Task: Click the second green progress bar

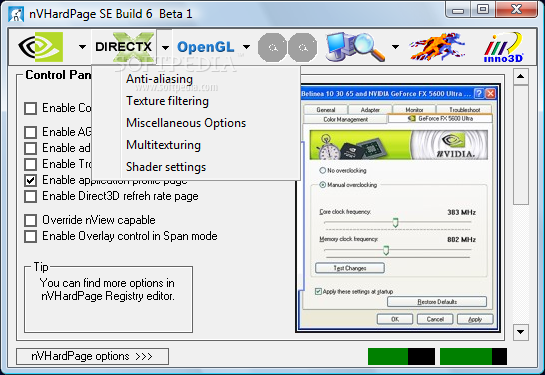Action: point(473,357)
